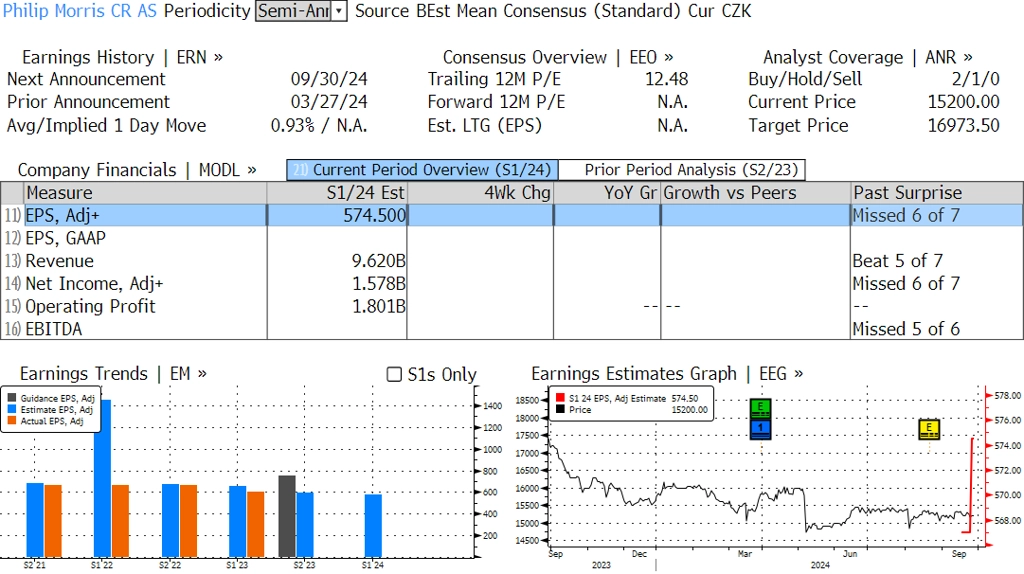Image resolution: width=1024 pixels, height=574 pixels.
Task: Click the Past Surprise column header
Action: (937, 193)
